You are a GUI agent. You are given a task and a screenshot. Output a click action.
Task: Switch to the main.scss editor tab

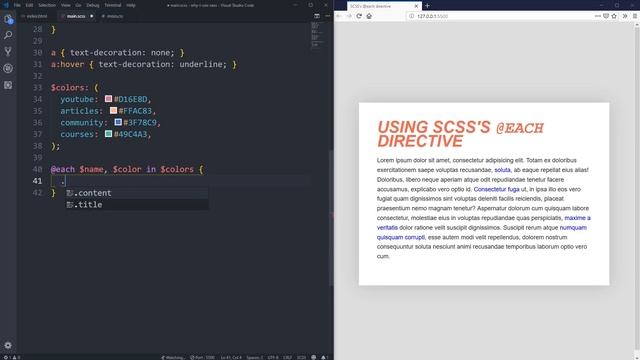click(76, 16)
